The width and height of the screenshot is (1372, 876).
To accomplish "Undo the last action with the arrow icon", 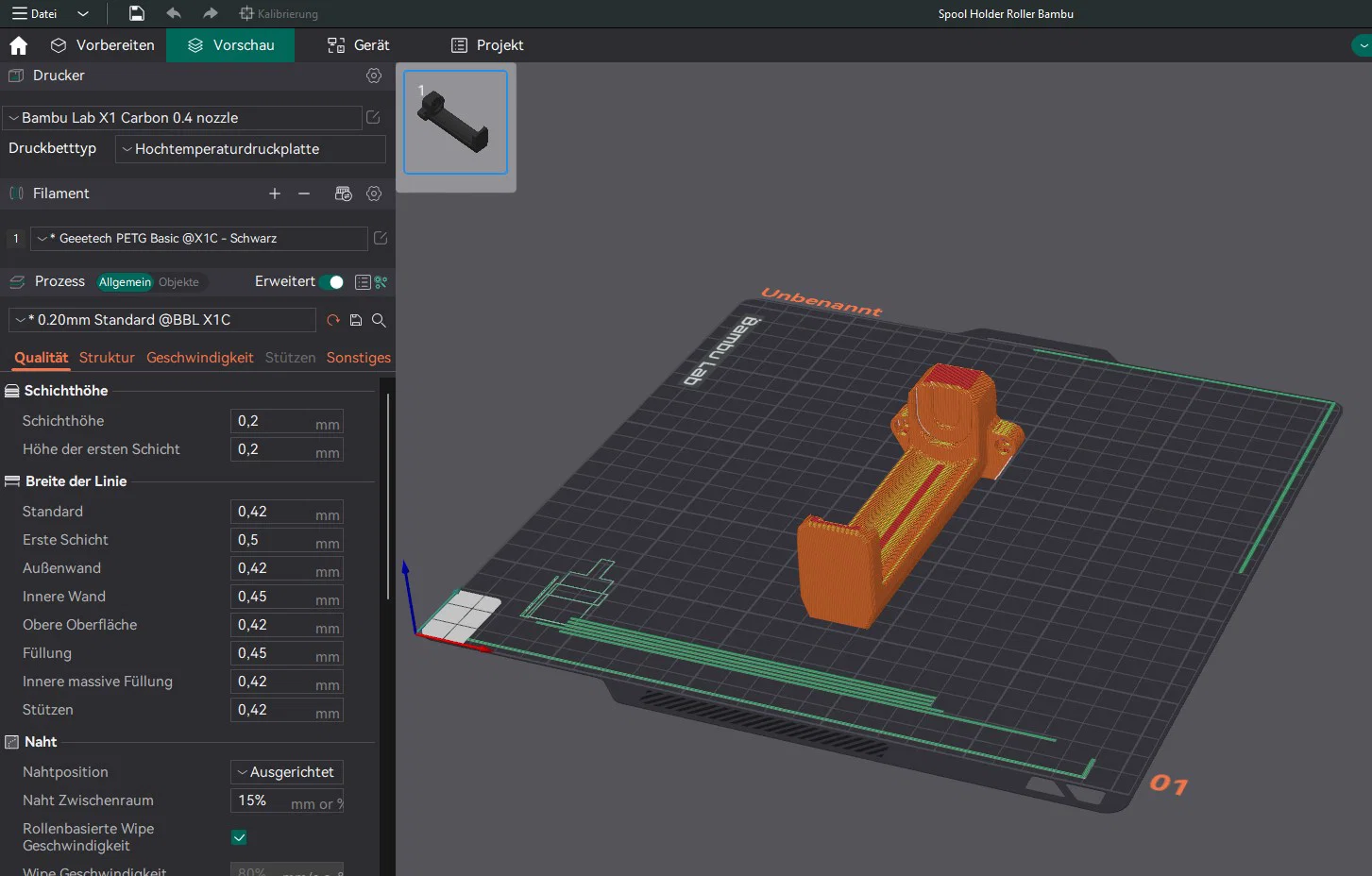I will (174, 13).
